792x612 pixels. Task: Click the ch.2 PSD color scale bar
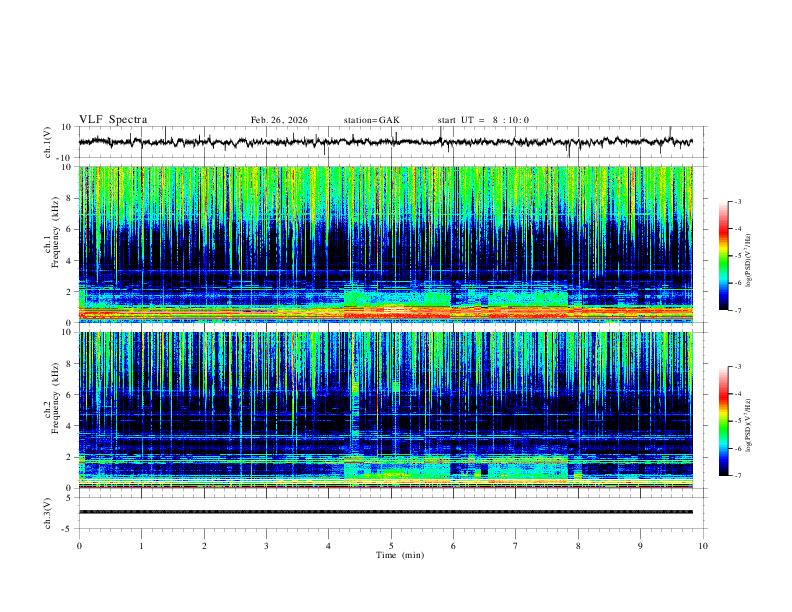(x=723, y=421)
